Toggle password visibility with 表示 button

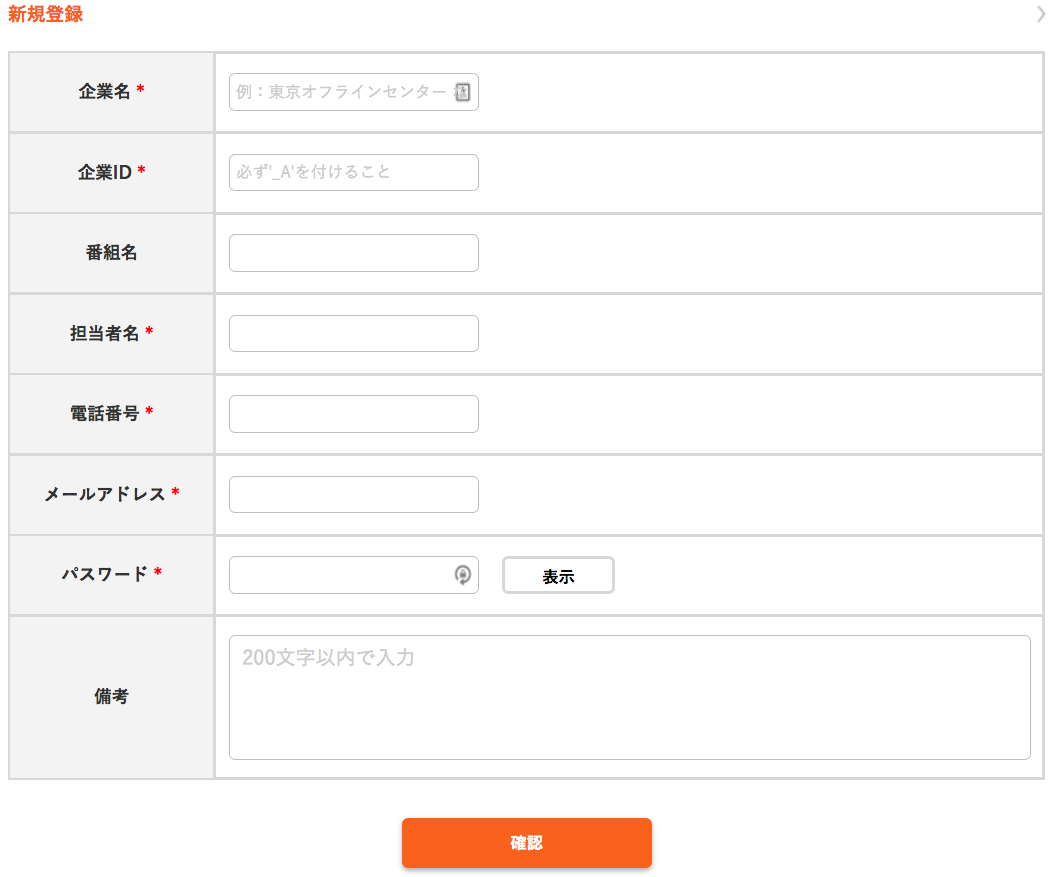558,576
